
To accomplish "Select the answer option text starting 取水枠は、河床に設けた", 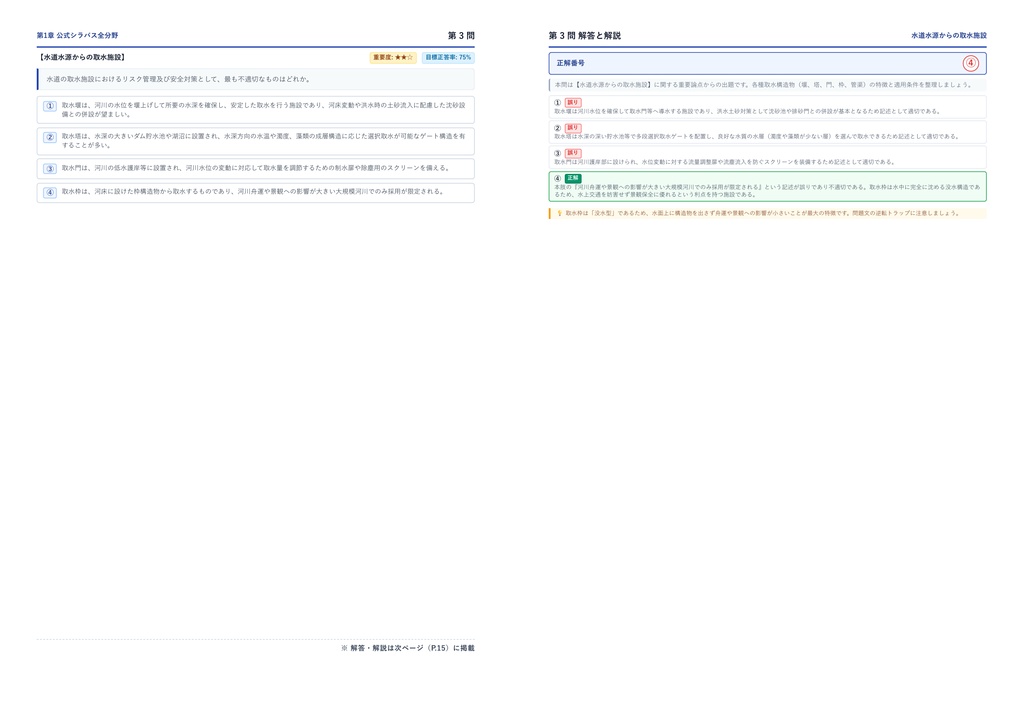I will click(x=253, y=192).
